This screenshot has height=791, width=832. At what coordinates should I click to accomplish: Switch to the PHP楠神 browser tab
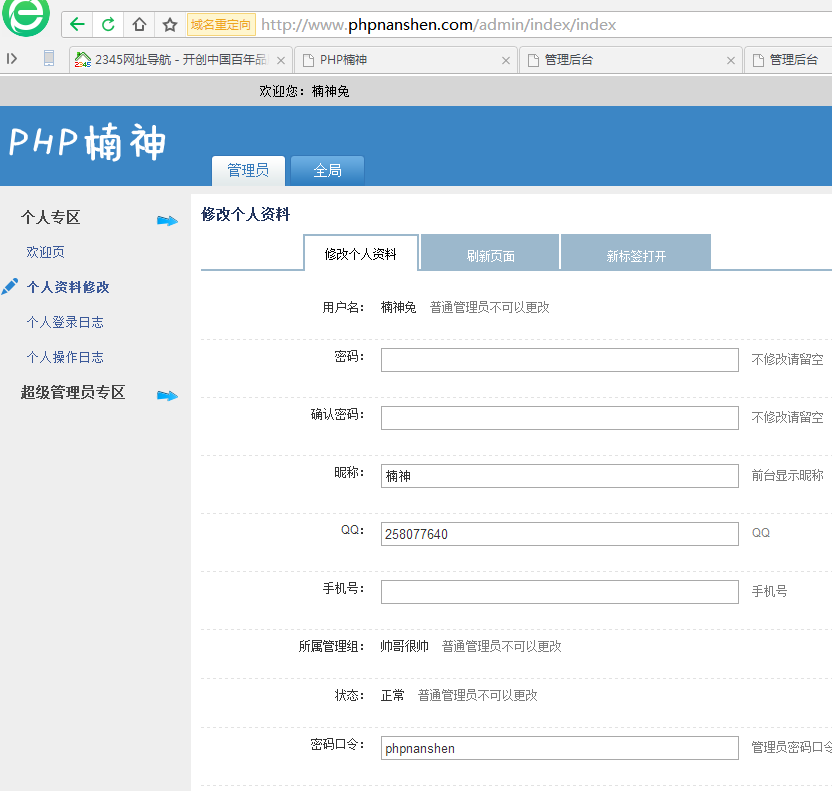[x=406, y=60]
